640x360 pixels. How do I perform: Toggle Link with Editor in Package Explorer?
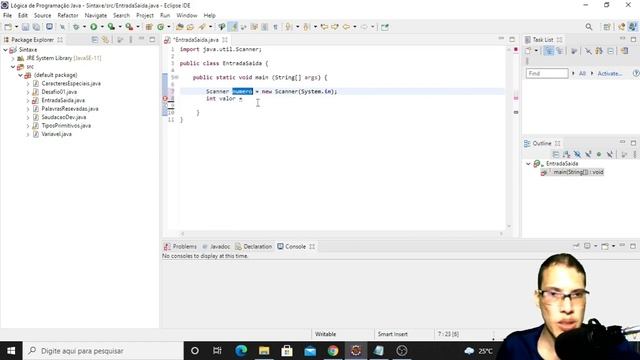pos(106,40)
